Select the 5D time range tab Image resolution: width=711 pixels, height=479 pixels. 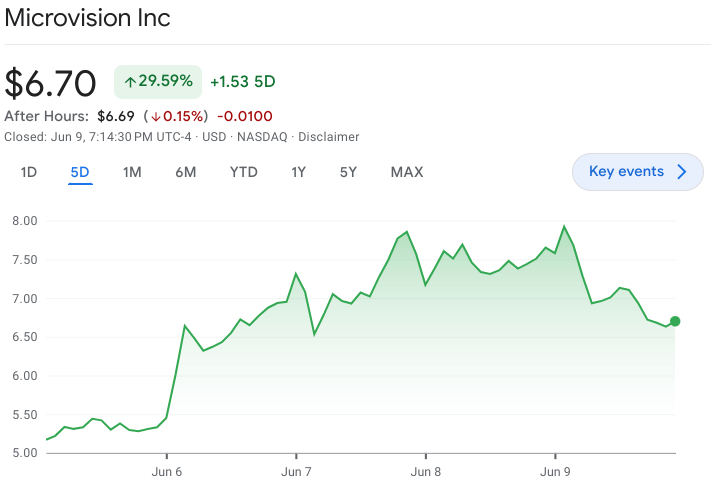coord(80,172)
